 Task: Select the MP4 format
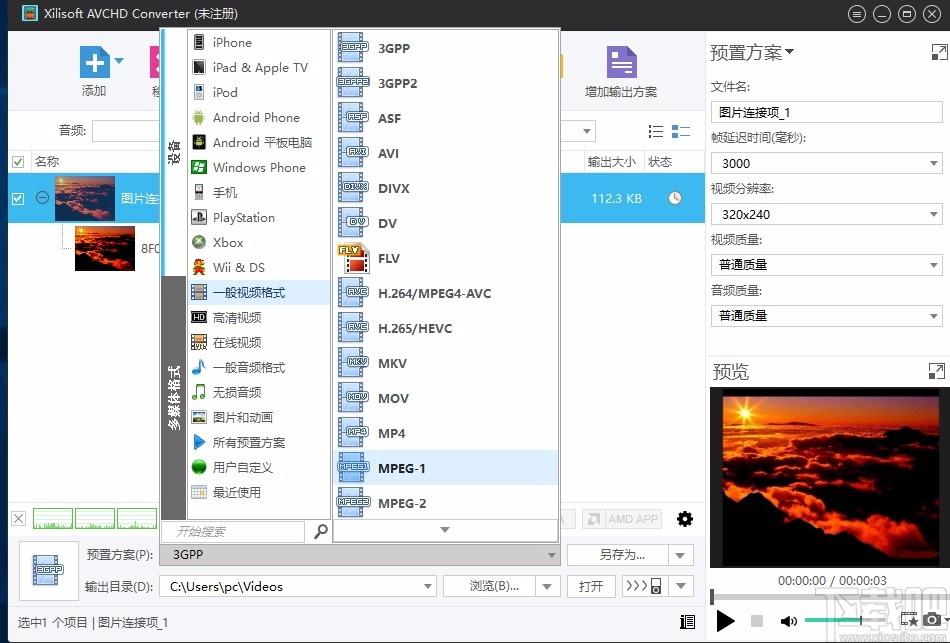click(x=445, y=433)
